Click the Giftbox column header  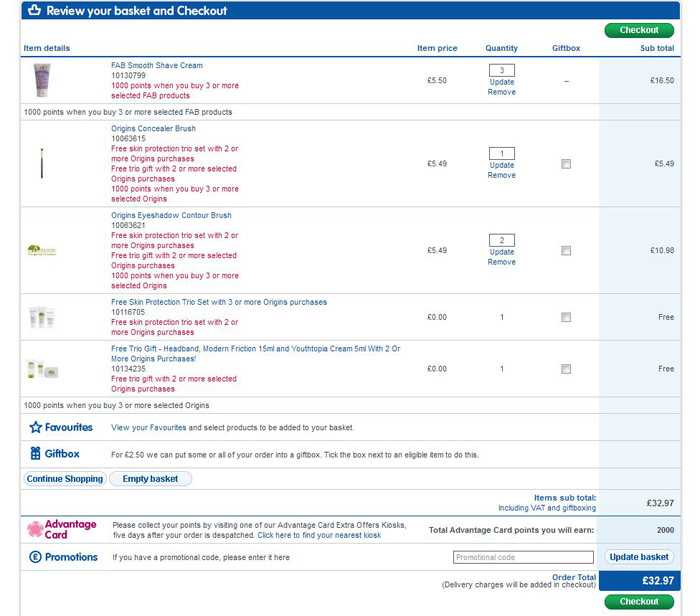point(566,48)
